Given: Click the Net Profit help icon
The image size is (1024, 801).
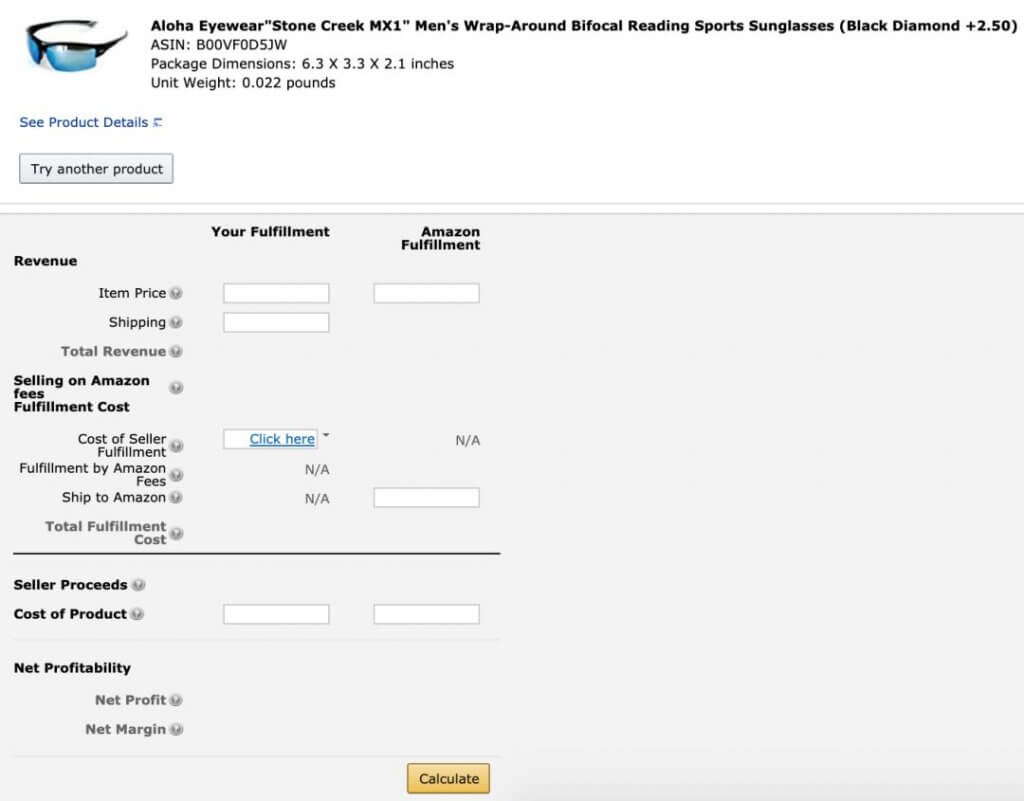Looking at the screenshot, I should [x=176, y=700].
